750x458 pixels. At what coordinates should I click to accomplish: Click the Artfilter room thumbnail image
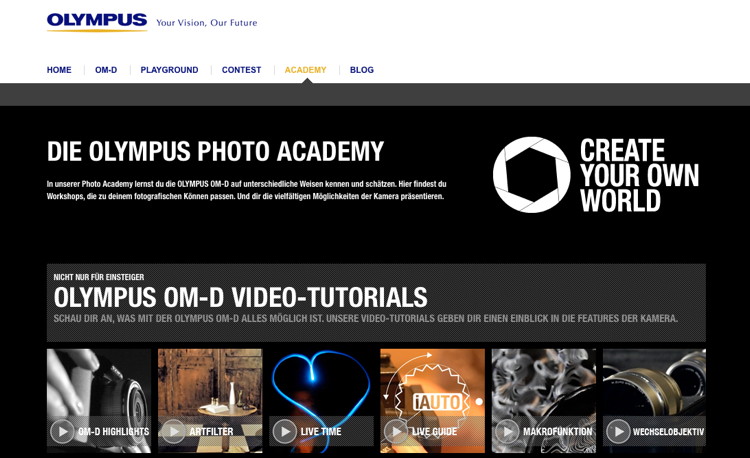[210, 383]
